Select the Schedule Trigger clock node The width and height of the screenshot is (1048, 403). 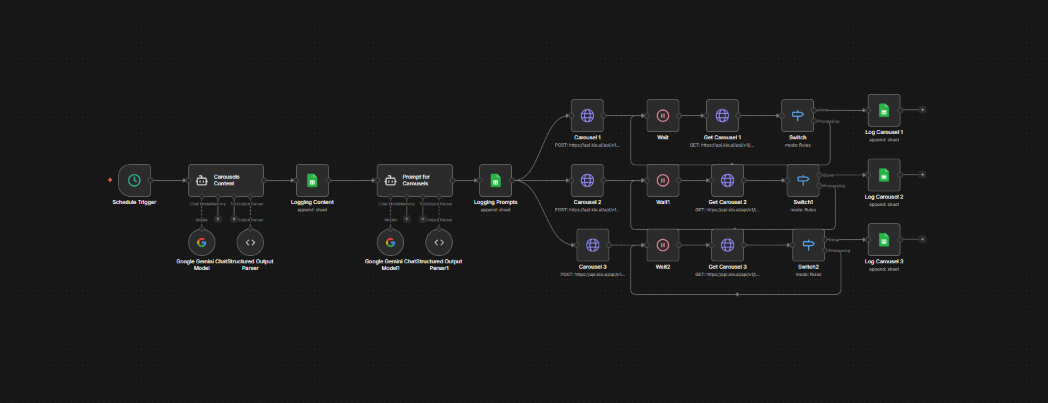[x=134, y=180]
